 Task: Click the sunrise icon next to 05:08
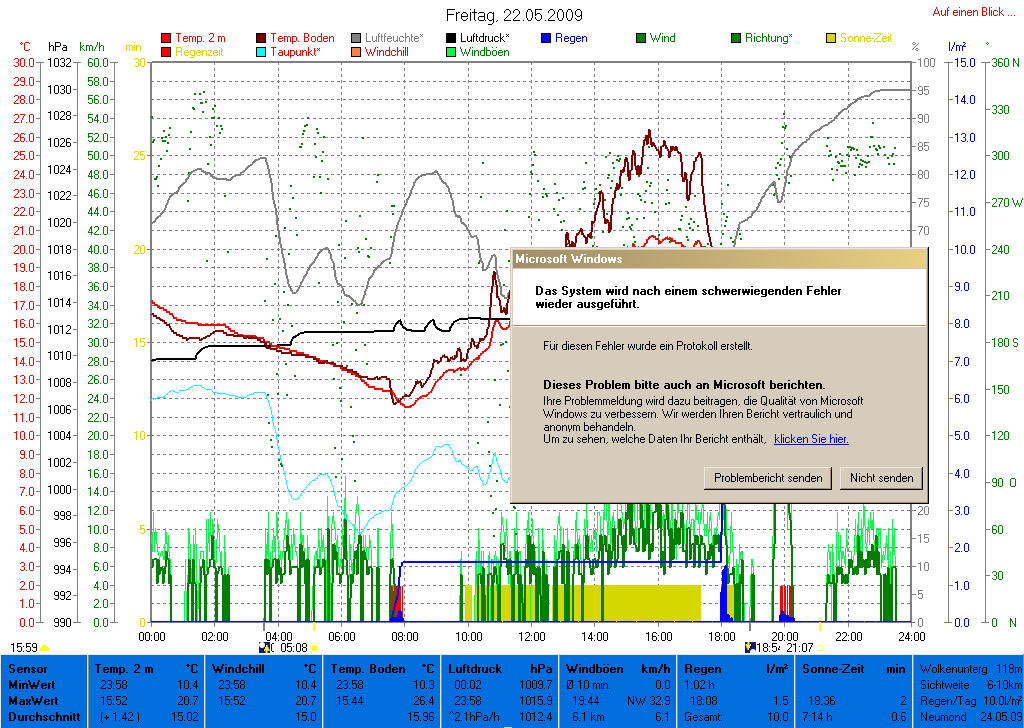tap(314, 648)
